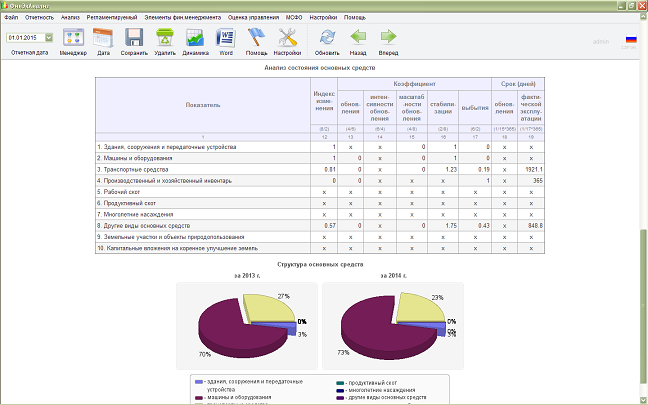This screenshot has width=648, height=405.
Task: Open the Регламентируемый menu
Action: click(x=112, y=17)
